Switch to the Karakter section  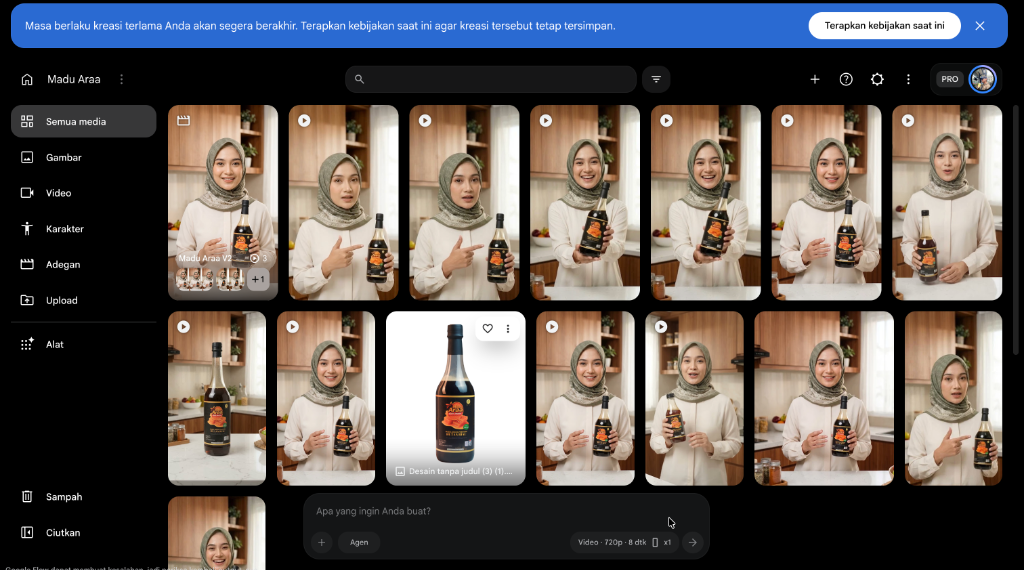(84, 229)
